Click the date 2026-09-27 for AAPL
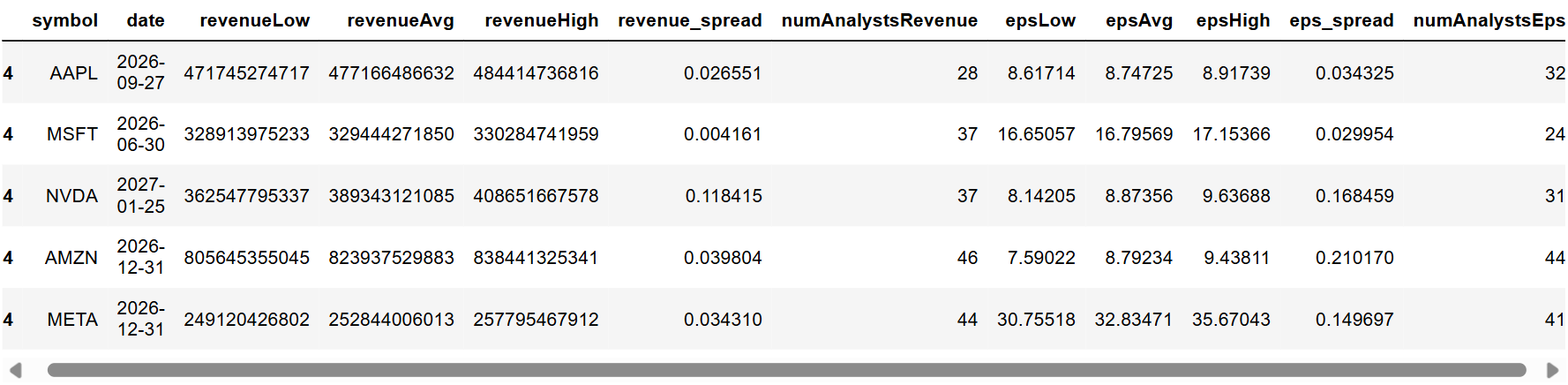Image resolution: width=1568 pixels, height=385 pixels. click(141, 72)
